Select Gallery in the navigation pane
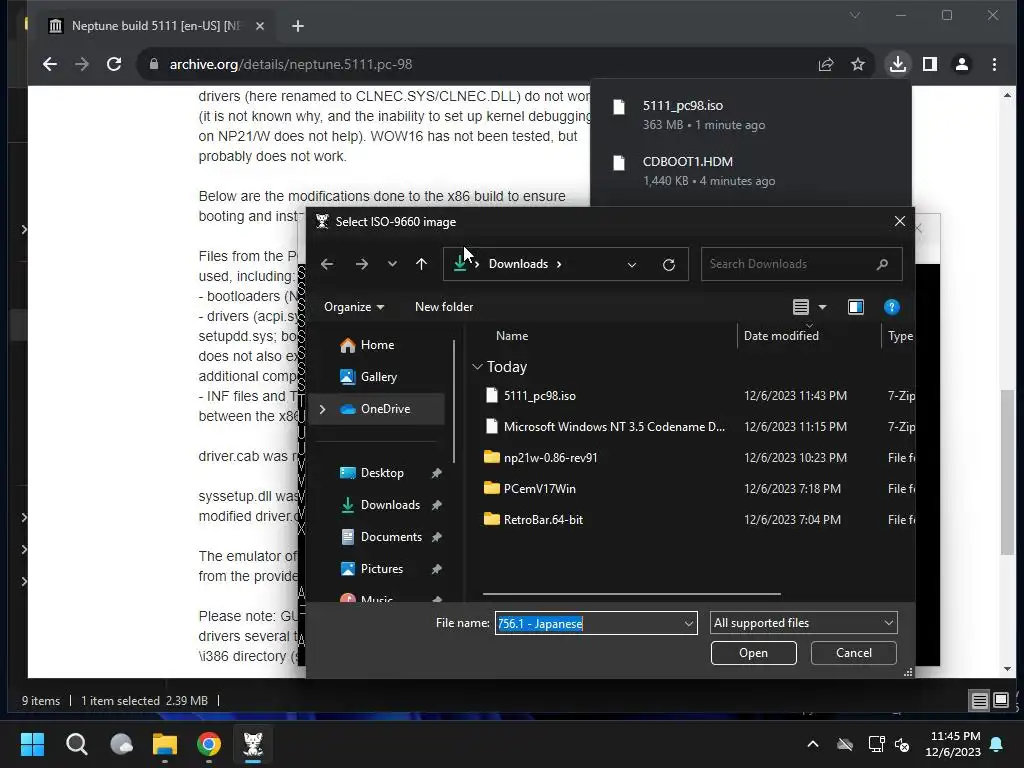Image resolution: width=1024 pixels, height=768 pixels. (x=378, y=377)
